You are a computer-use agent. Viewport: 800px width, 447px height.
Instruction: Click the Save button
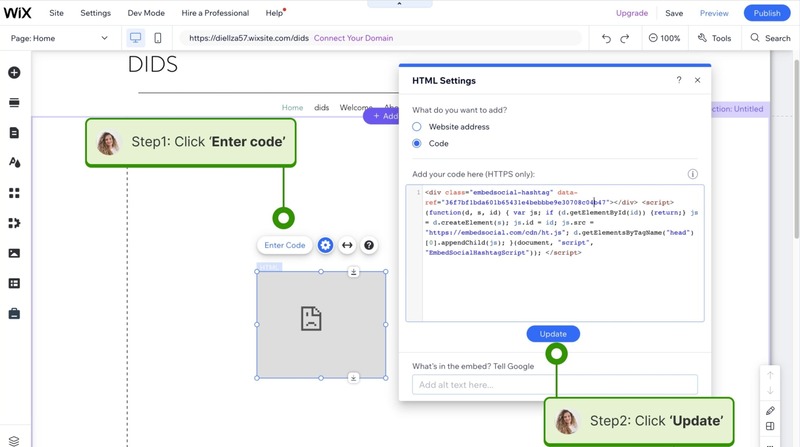(674, 13)
